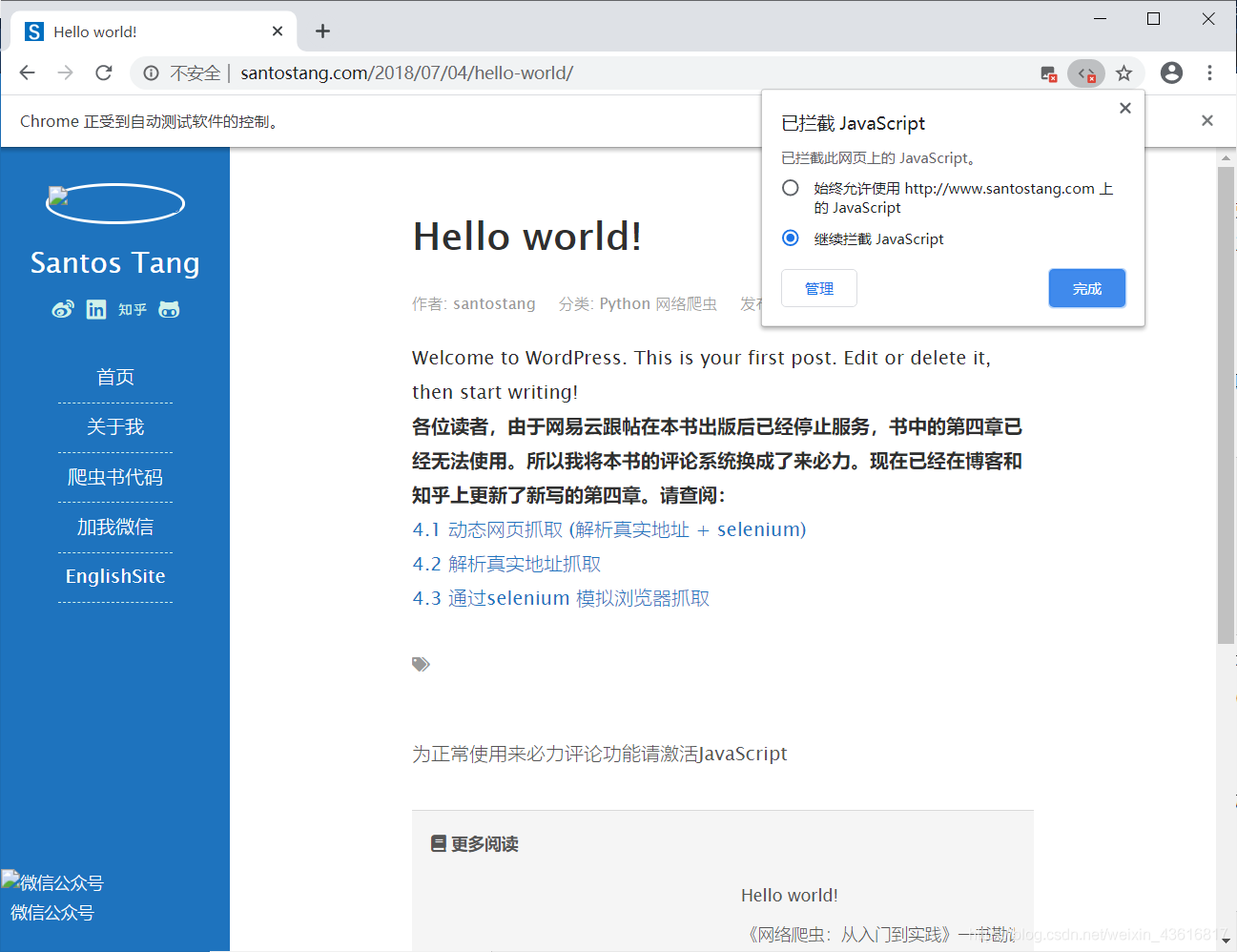The image size is (1237, 952).
Task: Click the scrollbar up arrow
Action: coord(1226,157)
